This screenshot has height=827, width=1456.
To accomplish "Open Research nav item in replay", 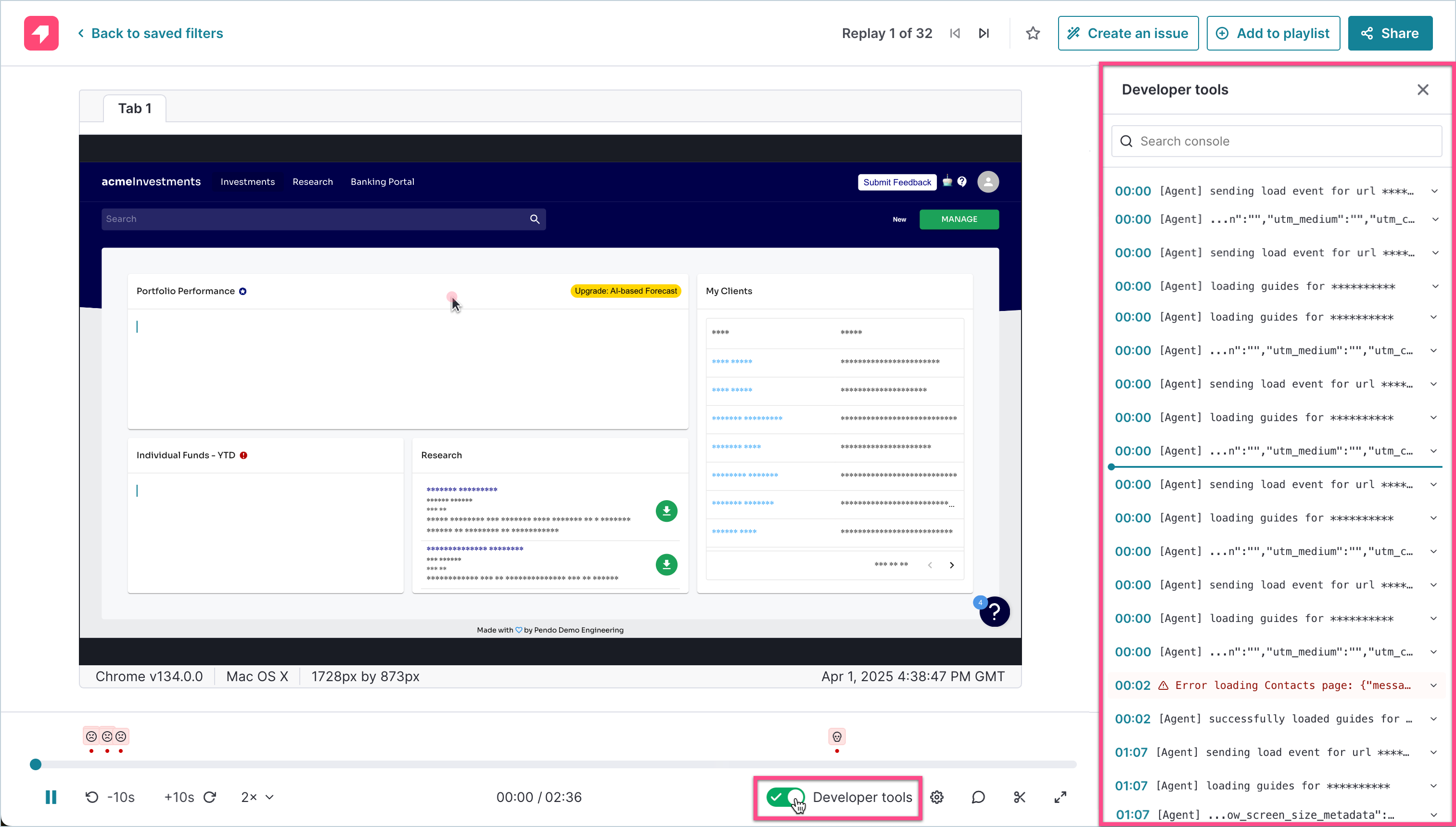I will (x=313, y=182).
